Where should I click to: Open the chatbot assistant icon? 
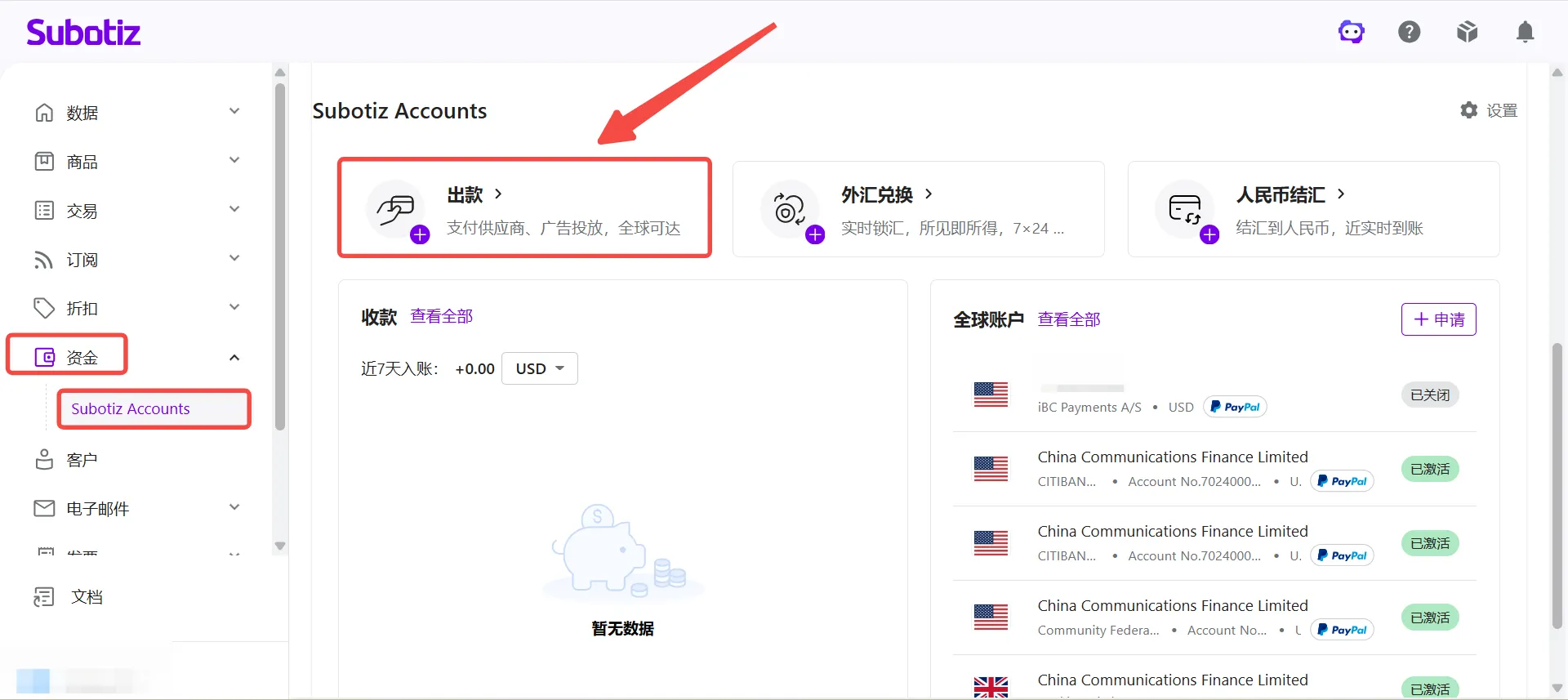tap(1352, 32)
